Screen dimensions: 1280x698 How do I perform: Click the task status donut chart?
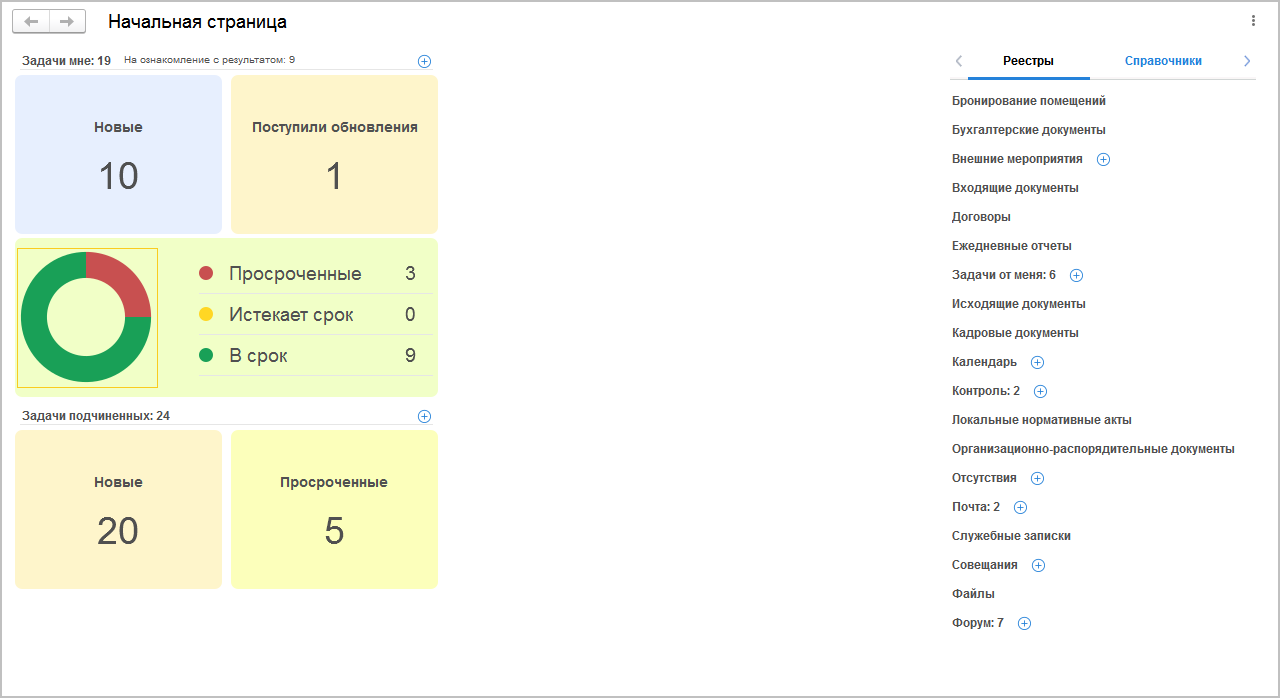(x=86, y=317)
